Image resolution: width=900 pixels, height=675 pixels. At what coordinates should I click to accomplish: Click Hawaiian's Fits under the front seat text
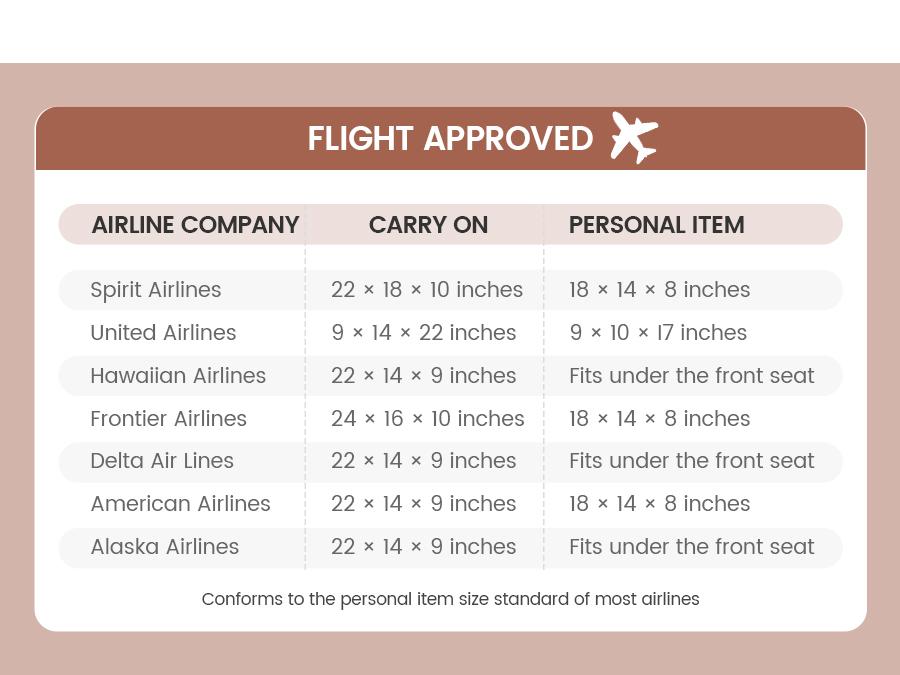point(692,376)
